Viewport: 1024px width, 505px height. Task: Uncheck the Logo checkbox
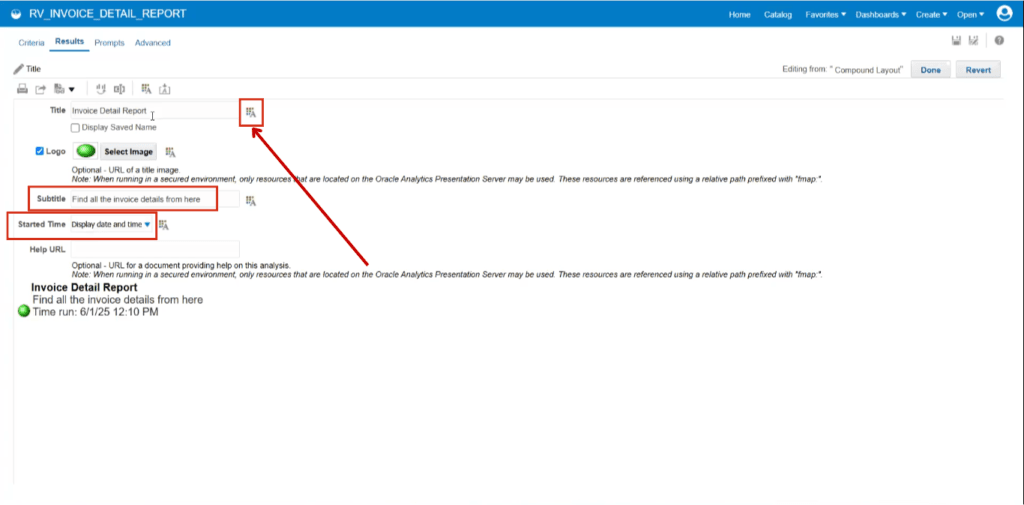click(x=39, y=151)
